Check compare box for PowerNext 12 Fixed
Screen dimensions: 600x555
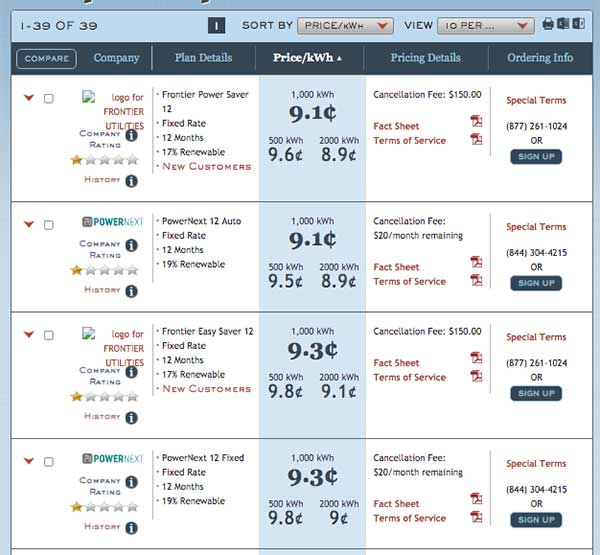click(x=49, y=462)
